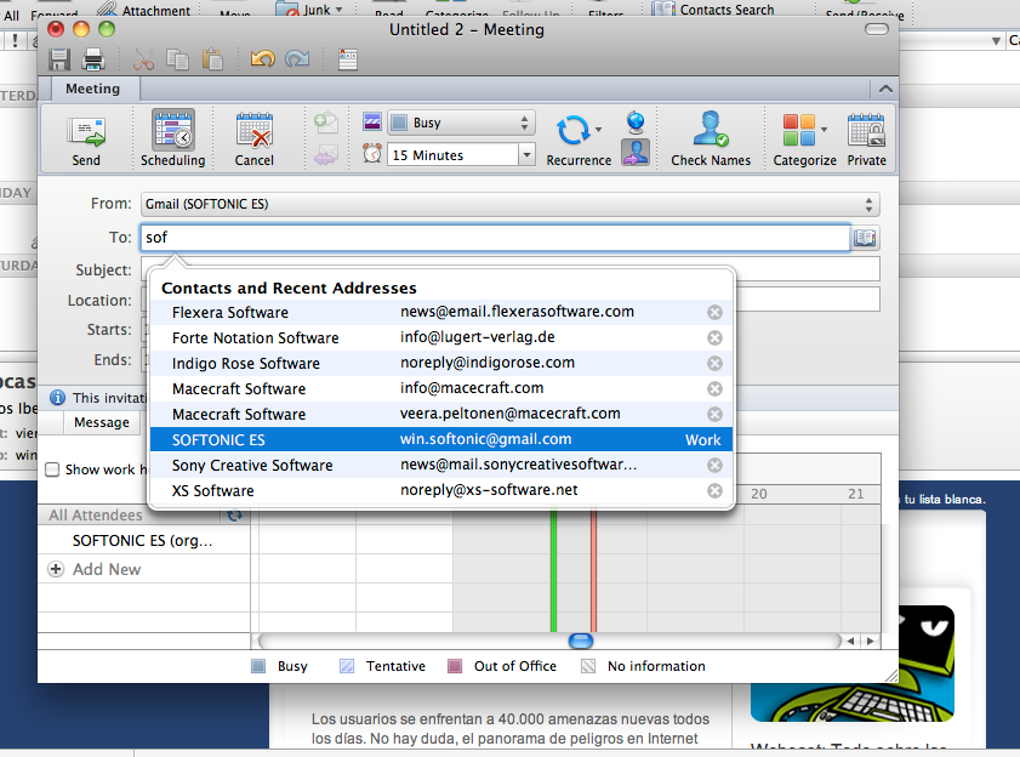Open the address book beside the To field
The image size is (1020, 757).
(x=864, y=238)
